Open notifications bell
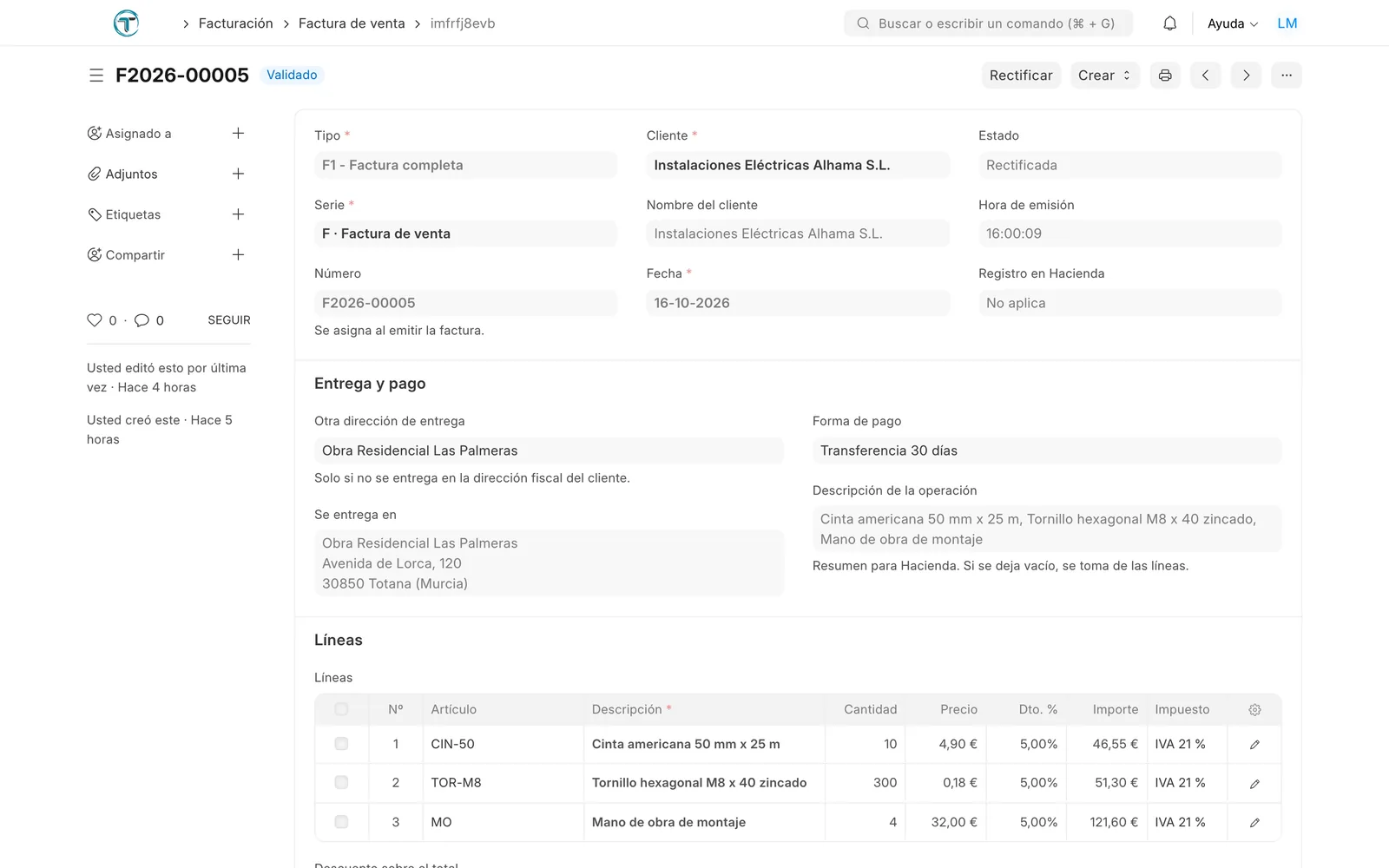 [1169, 23]
